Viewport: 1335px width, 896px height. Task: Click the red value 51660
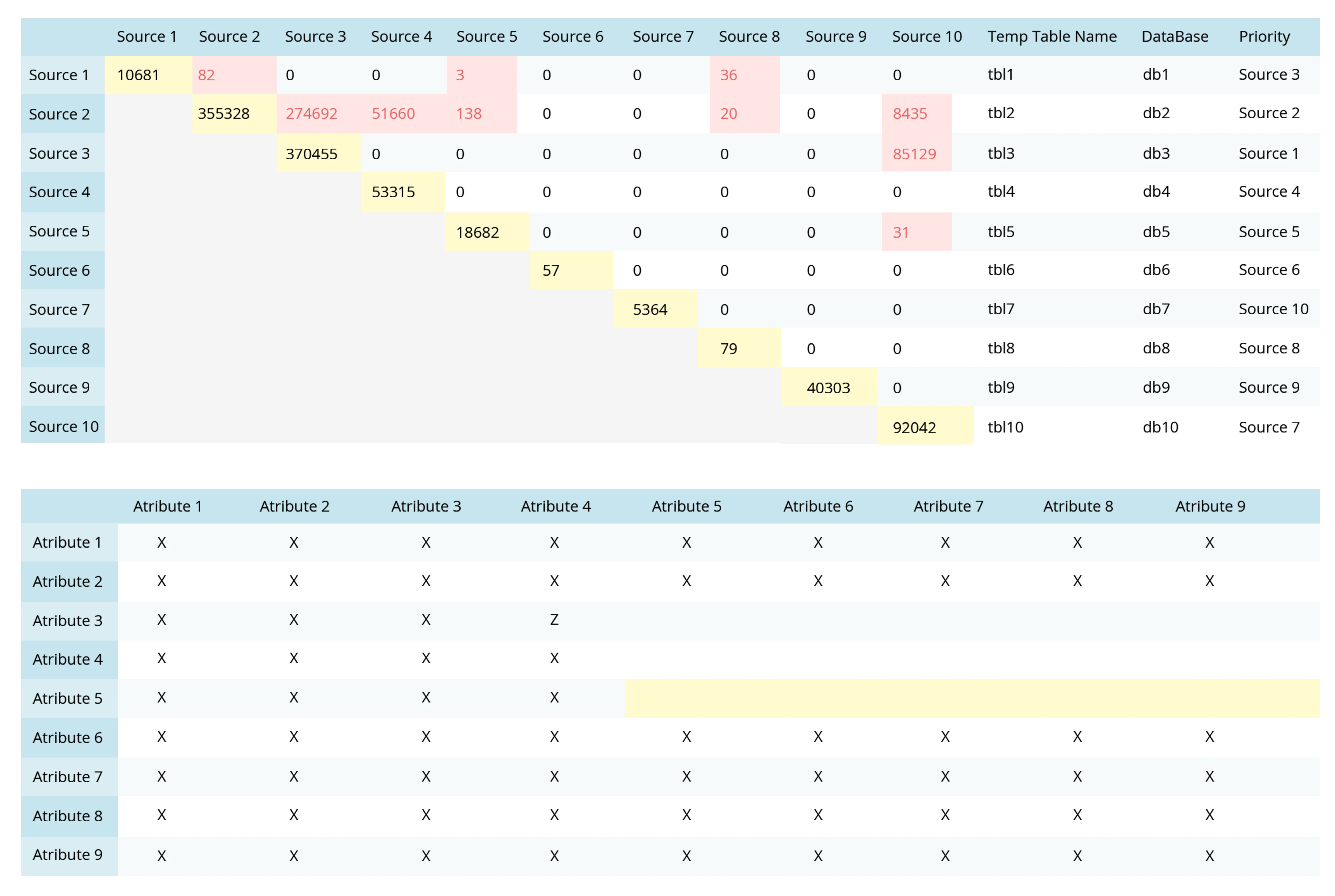click(393, 114)
